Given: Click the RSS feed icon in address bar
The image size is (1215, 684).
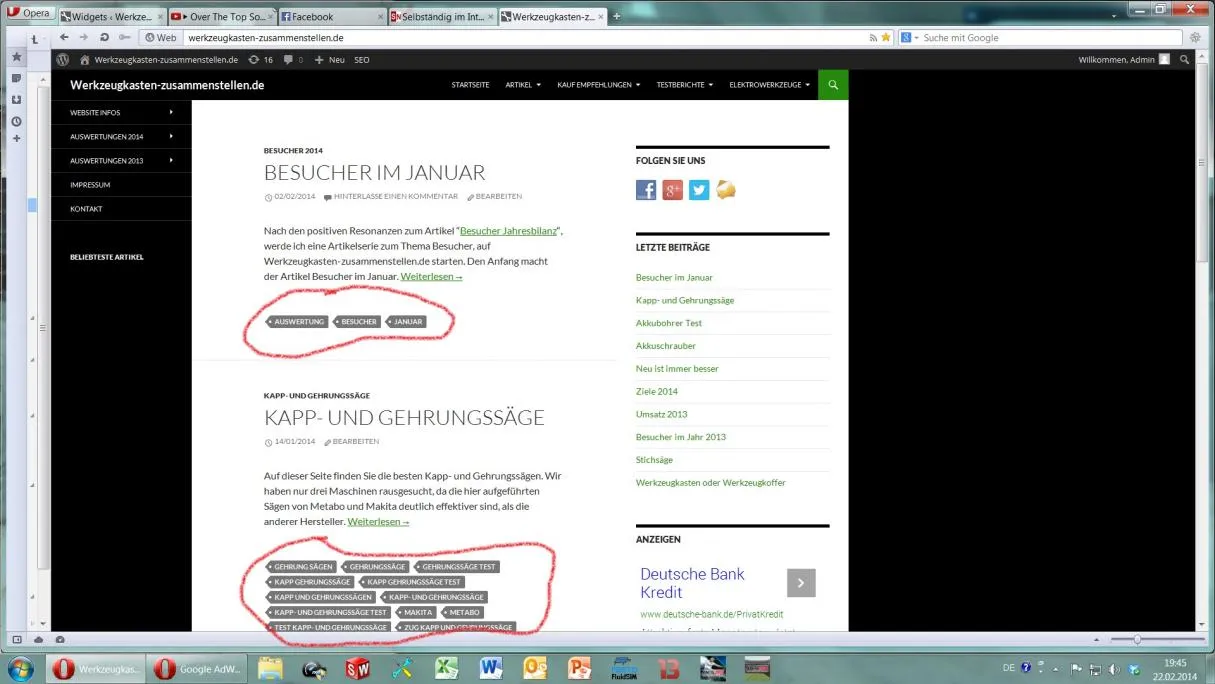Looking at the screenshot, I should pos(873,38).
